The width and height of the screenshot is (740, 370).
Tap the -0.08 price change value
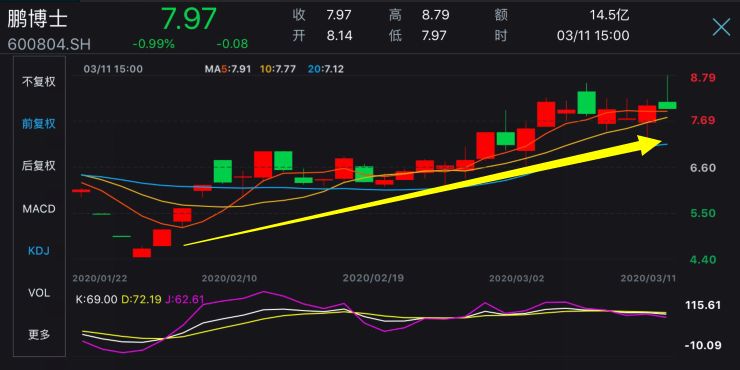pyautogui.click(x=232, y=44)
